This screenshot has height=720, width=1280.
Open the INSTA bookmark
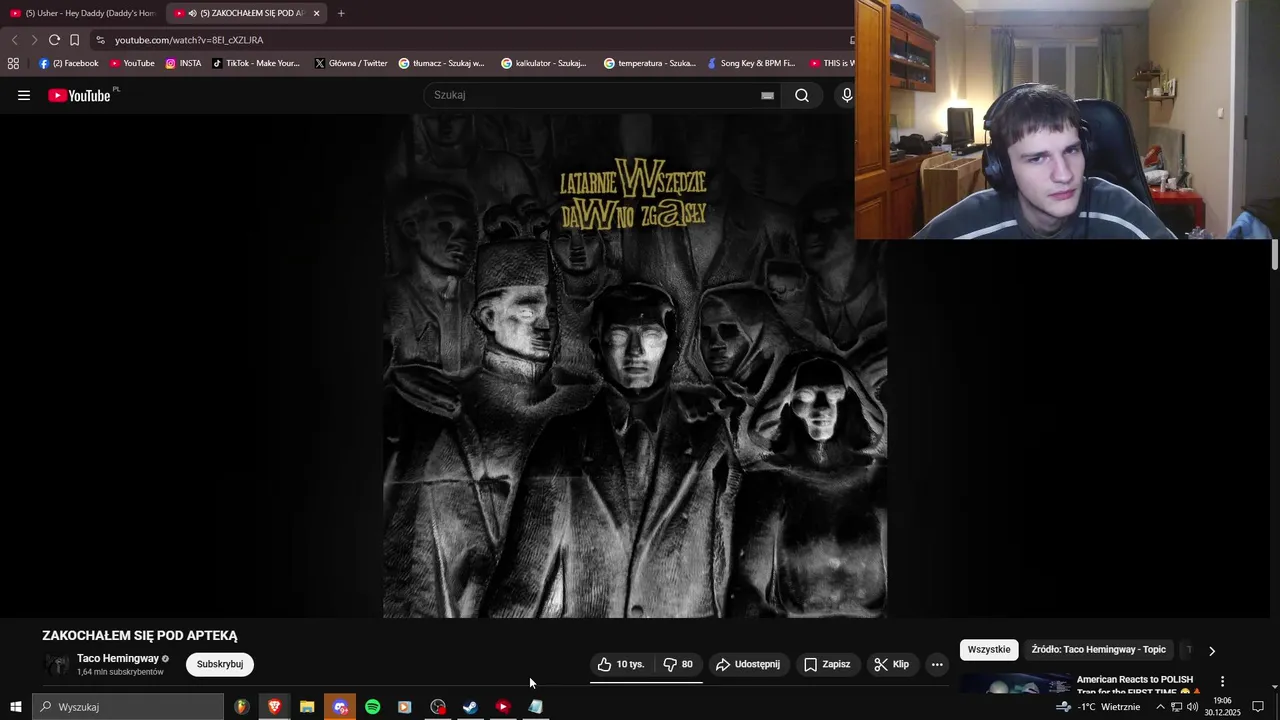tap(183, 63)
